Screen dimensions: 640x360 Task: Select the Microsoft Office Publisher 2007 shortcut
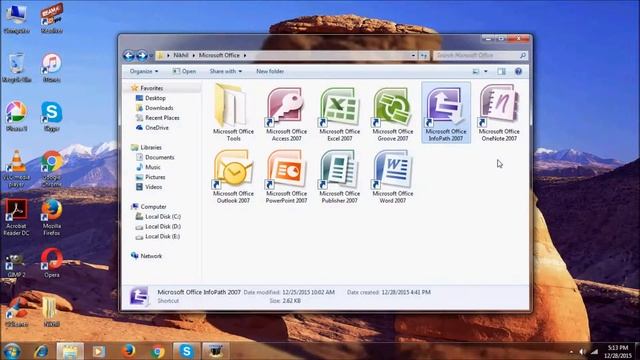pos(339,176)
